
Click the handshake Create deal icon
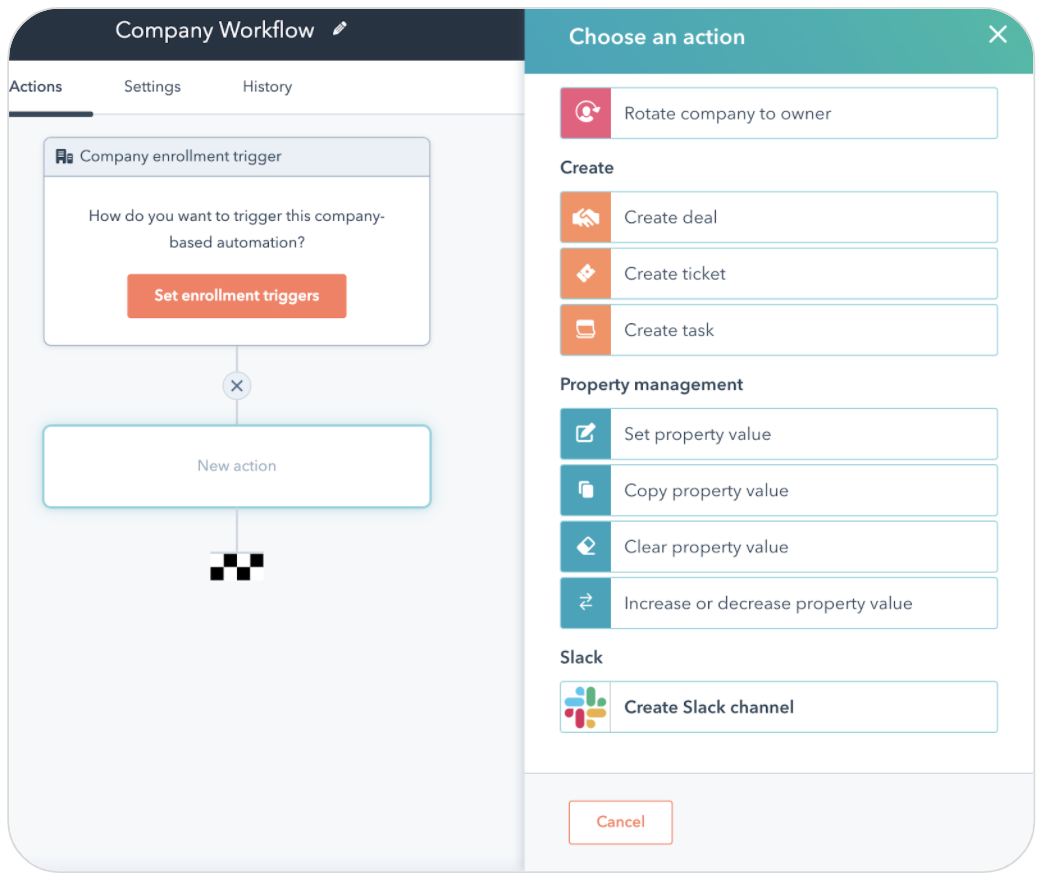pos(586,217)
